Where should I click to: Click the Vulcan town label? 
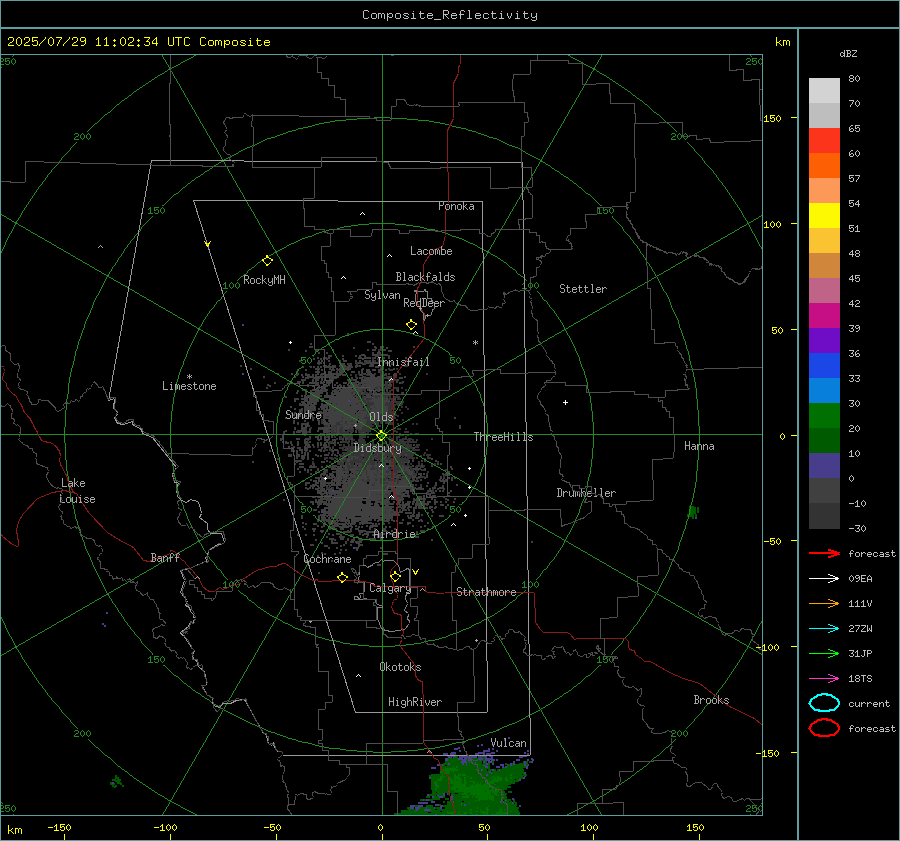[508, 743]
